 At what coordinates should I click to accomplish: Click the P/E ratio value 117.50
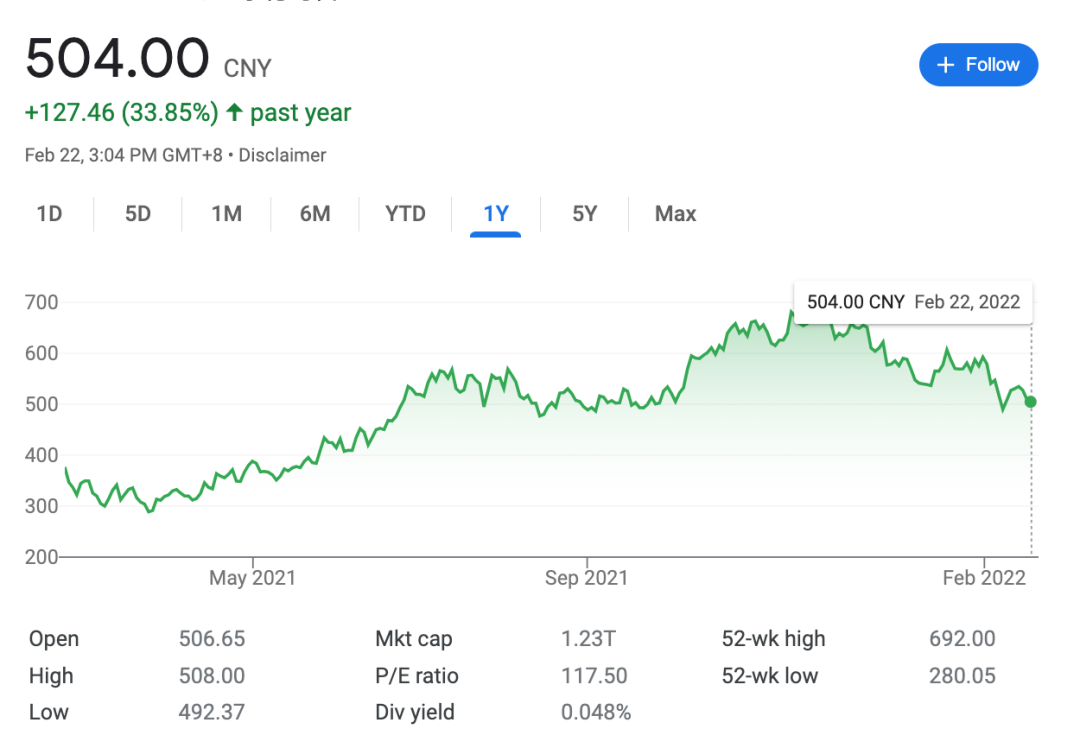coord(594,676)
